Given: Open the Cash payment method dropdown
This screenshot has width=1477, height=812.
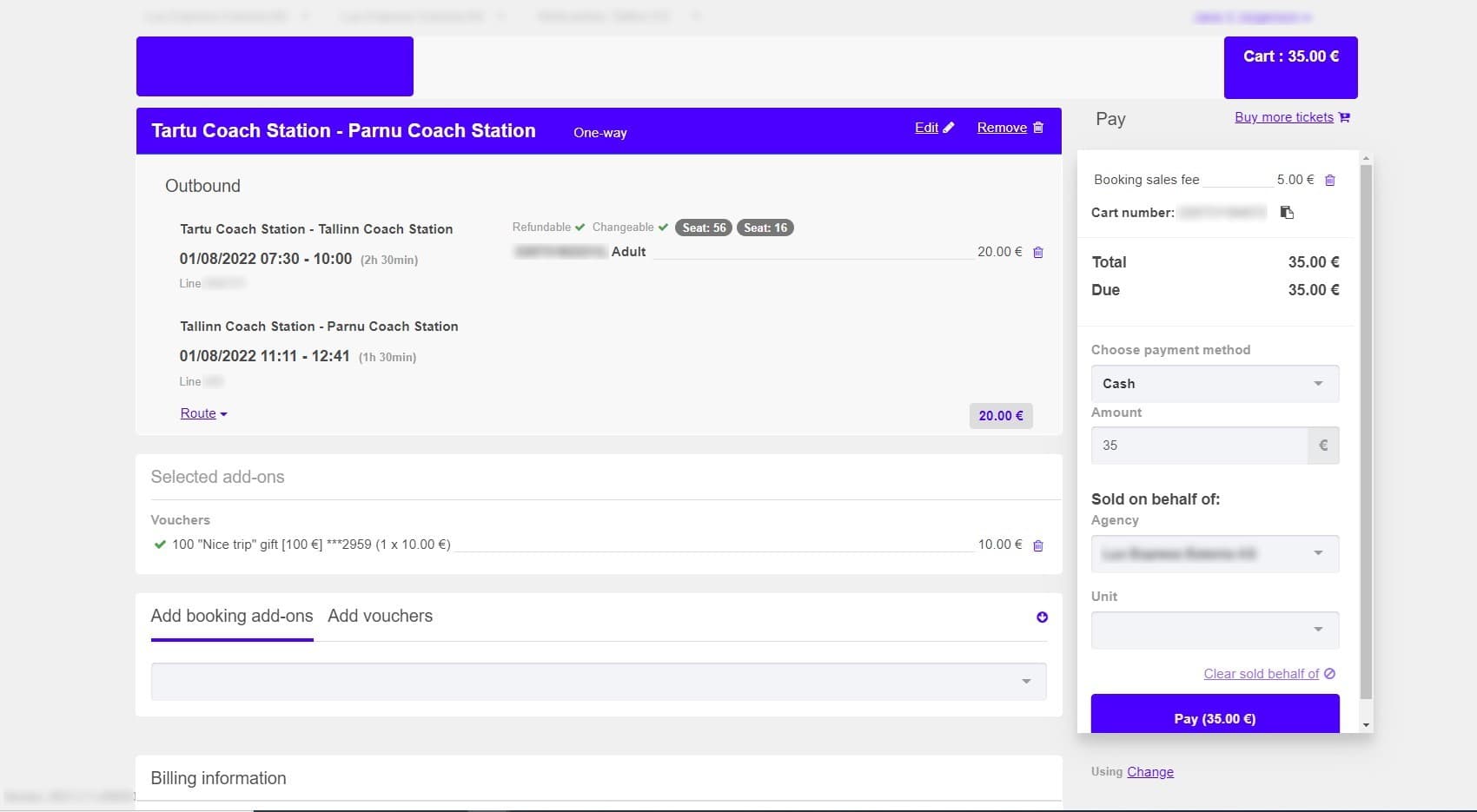Looking at the screenshot, I should (1214, 384).
